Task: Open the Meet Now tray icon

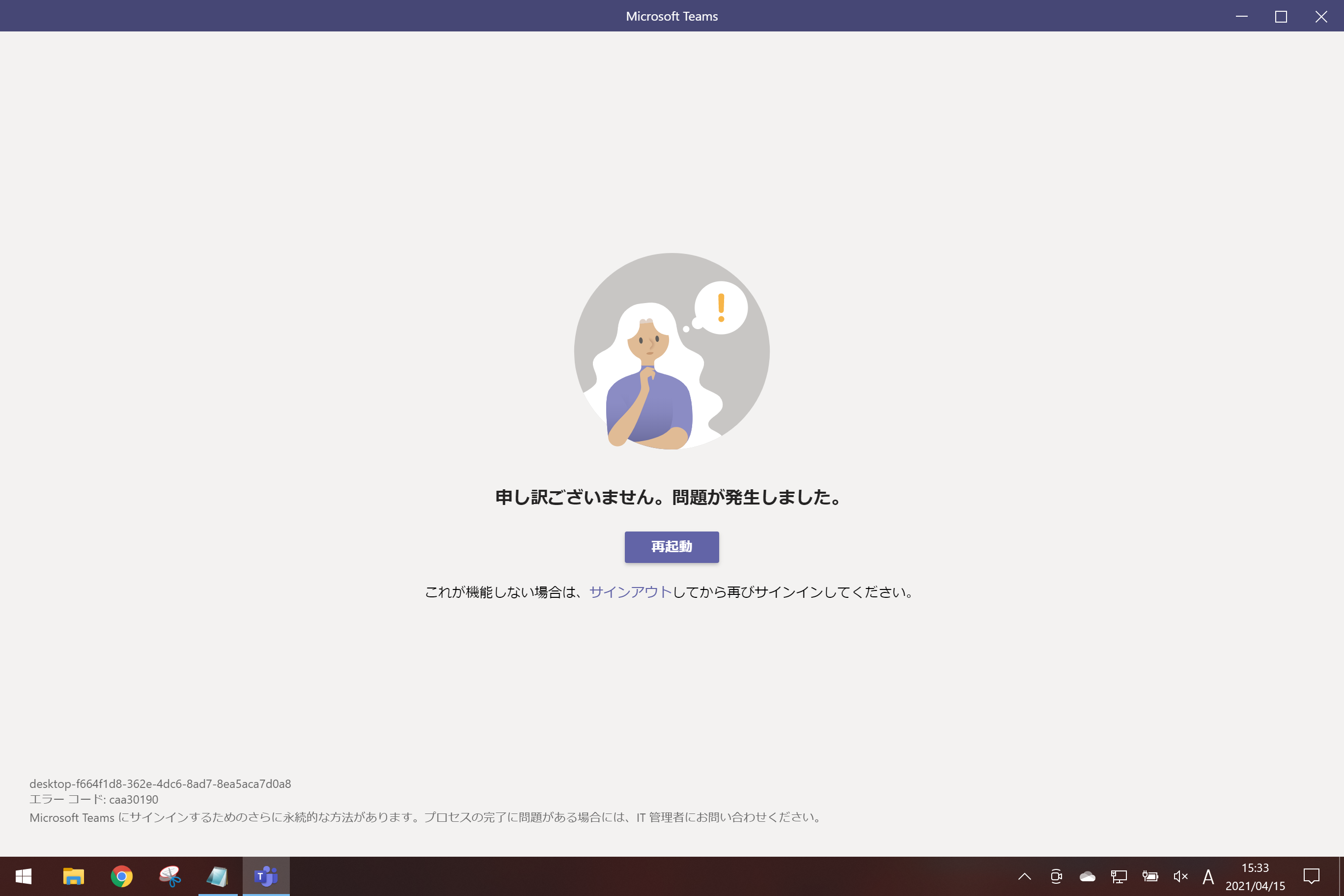Action: coord(1056,876)
